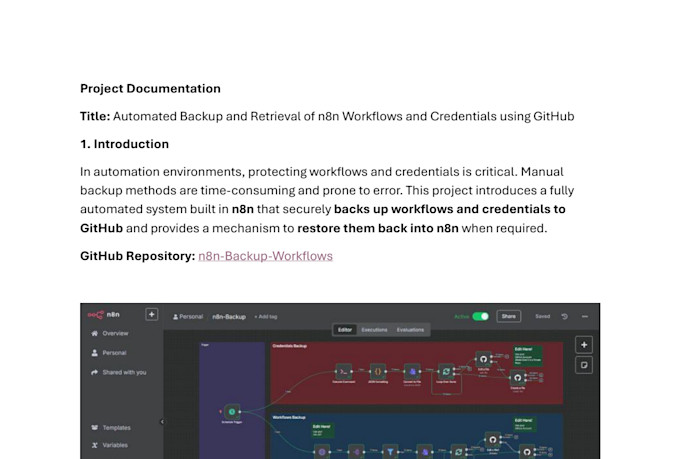Open the three-dots workflow menu
Screen dimensions: 680x459
point(585,316)
